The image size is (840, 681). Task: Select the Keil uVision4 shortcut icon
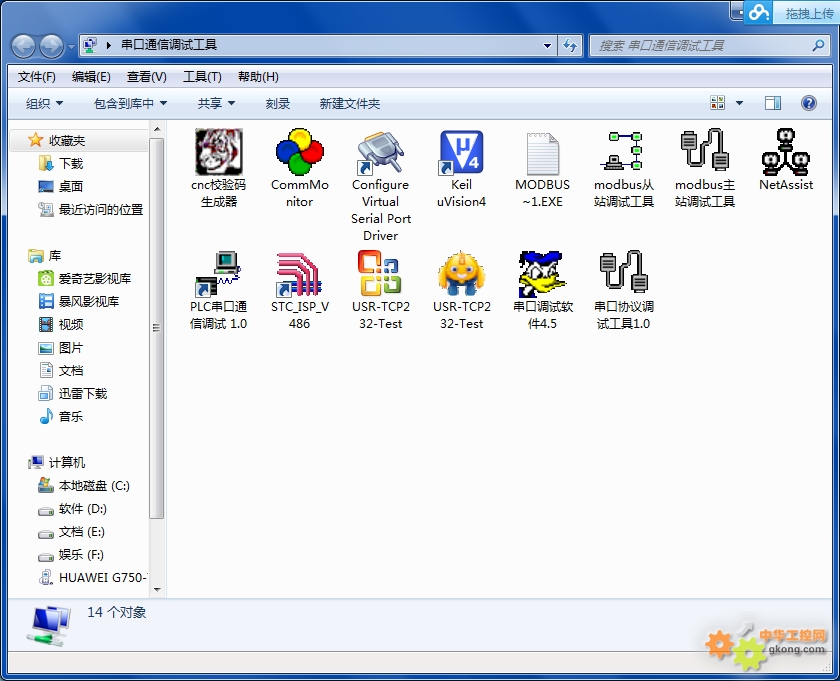pos(461,153)
